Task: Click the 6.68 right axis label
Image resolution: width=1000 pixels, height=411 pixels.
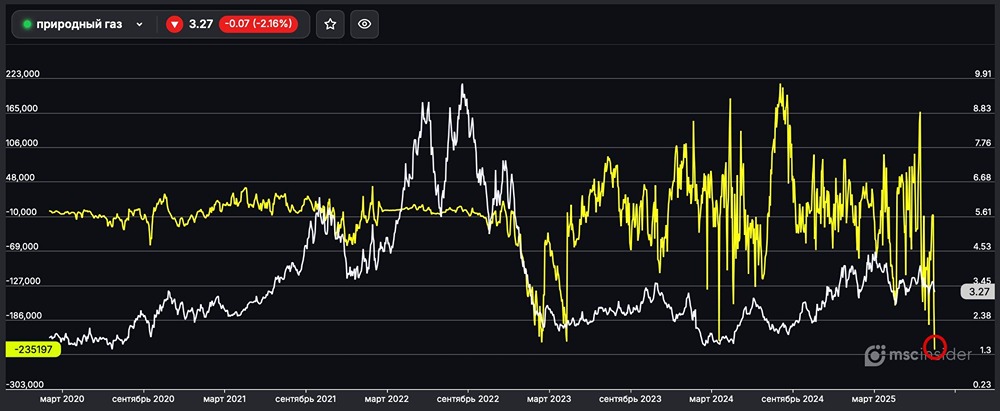Action: coord(980,178)
